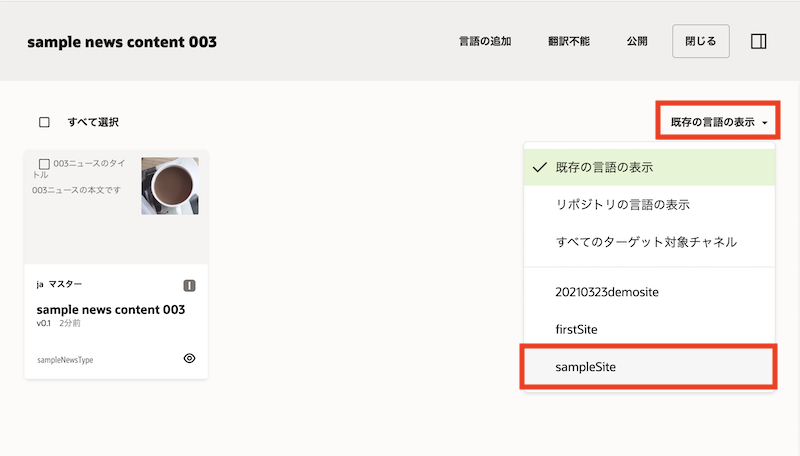This screenshot has width=800, height=456.
Task: Select sampleSite from the dropdown
Action: pos(586,367)
